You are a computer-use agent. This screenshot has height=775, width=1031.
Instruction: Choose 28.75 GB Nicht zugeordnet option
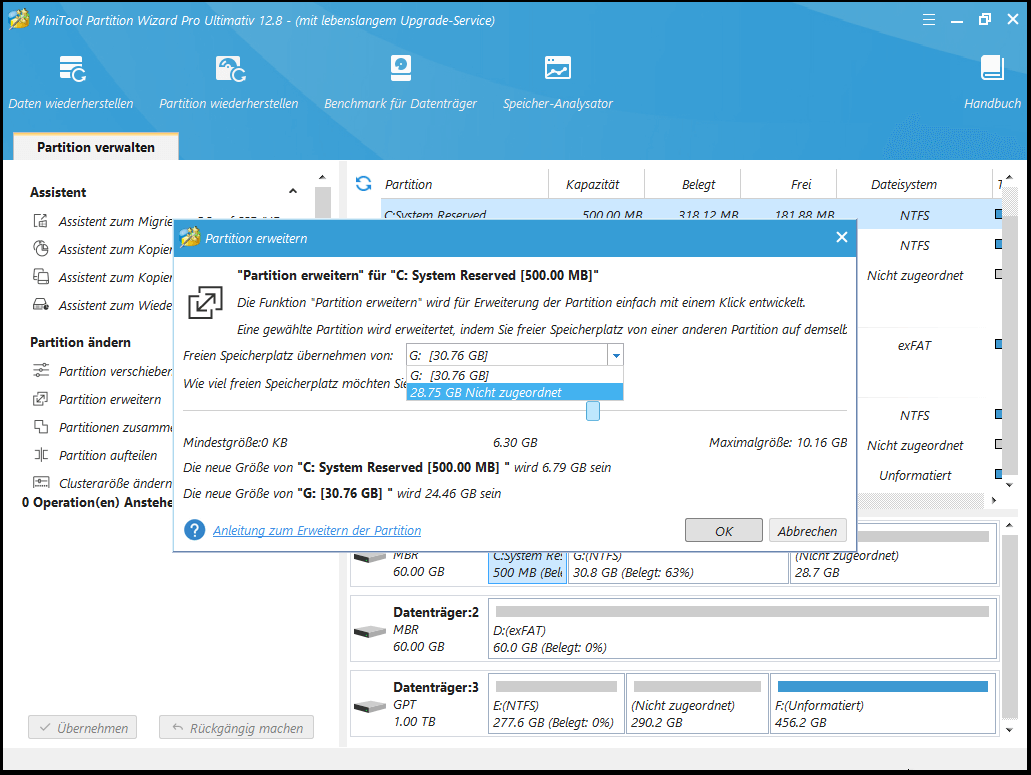[515, 392]
